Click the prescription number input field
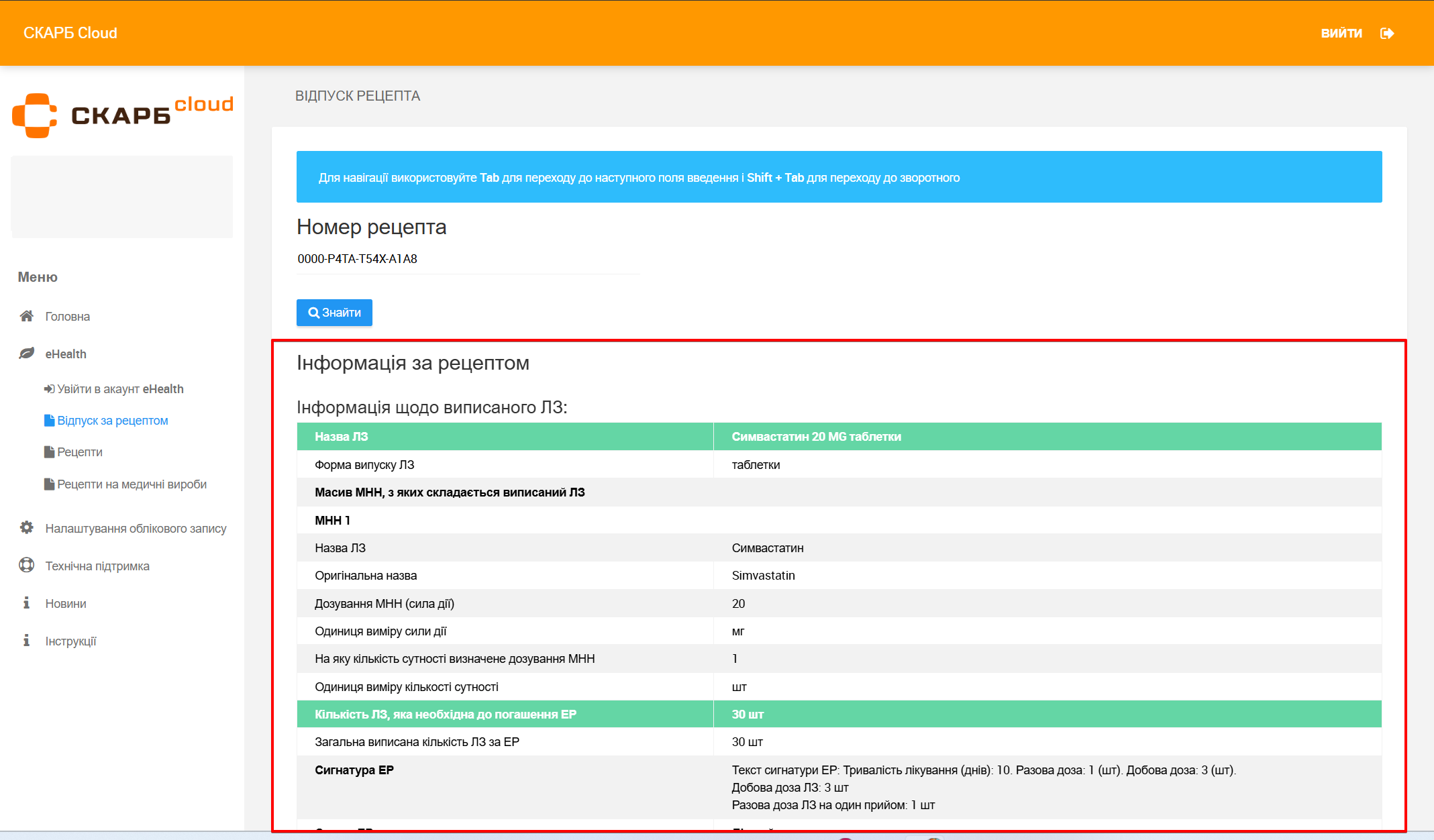Image resolution: width=1434 pixels, height=840 pixels. 468,259
